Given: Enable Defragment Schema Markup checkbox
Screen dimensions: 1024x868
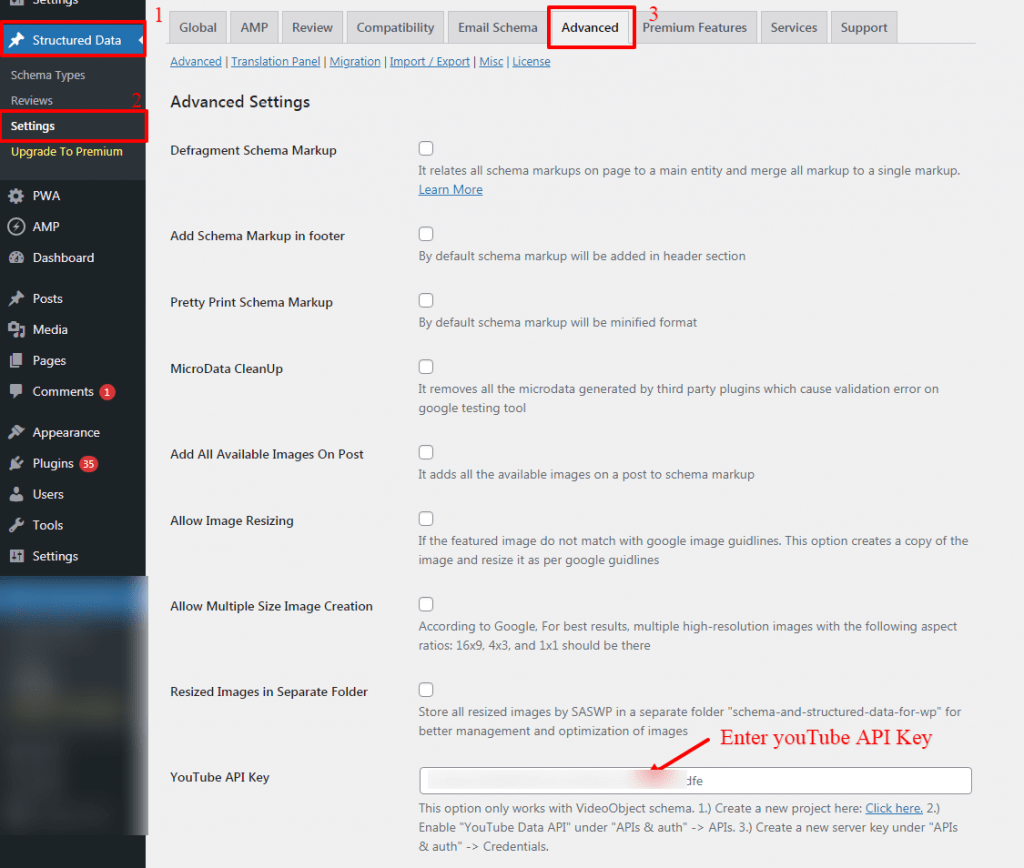Looking at the screenshot, I should tap(426, 148).
